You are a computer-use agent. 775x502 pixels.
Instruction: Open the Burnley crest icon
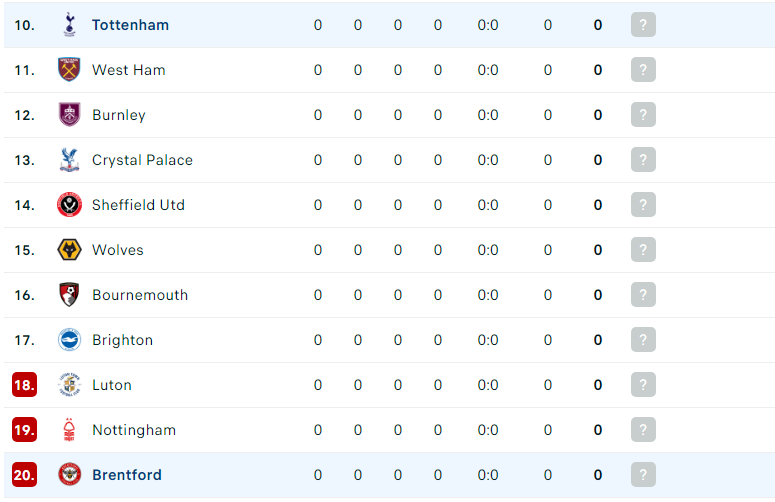click(x=69, y=115)
